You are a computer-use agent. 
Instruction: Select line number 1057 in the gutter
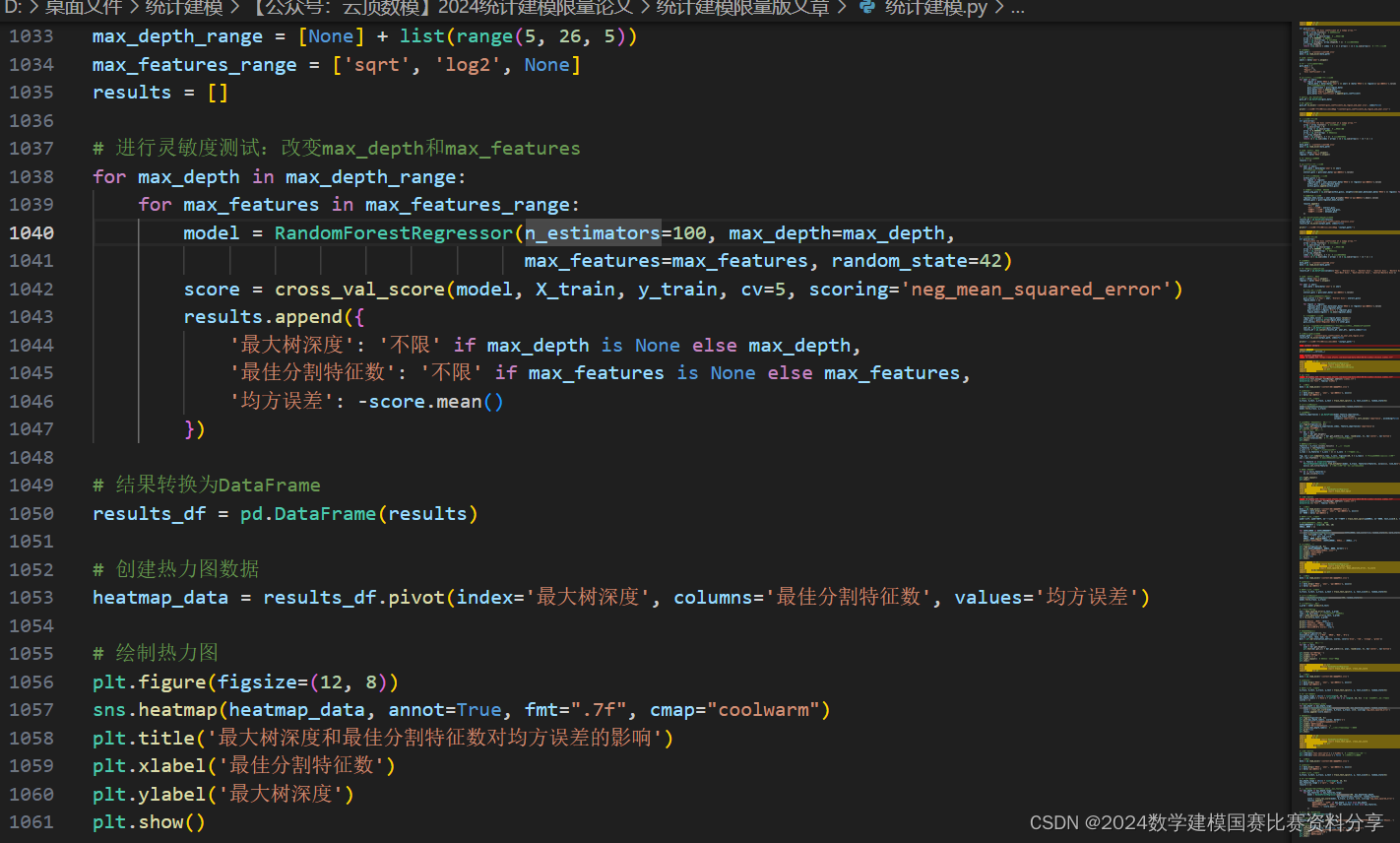coord(32,710)
